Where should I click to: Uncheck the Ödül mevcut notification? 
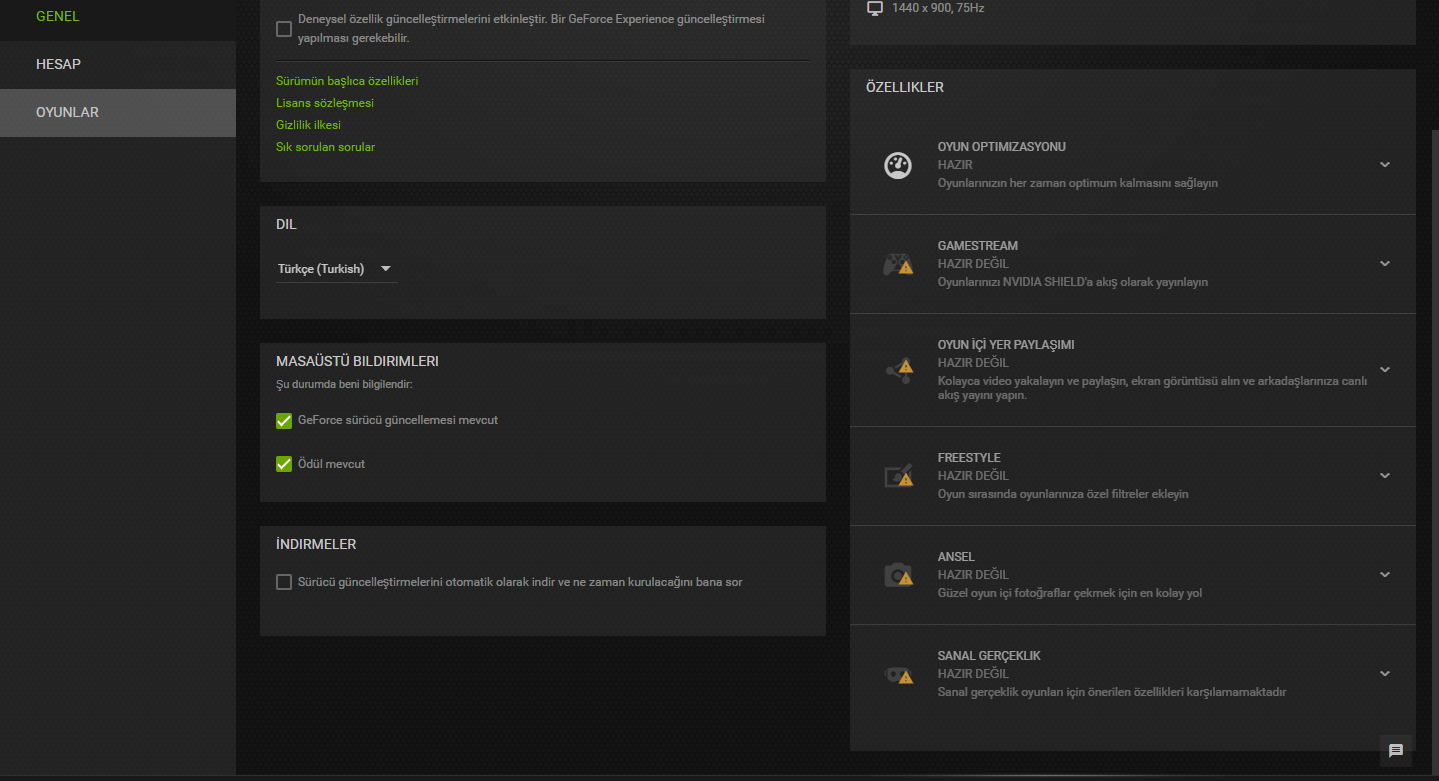[284, 464]
